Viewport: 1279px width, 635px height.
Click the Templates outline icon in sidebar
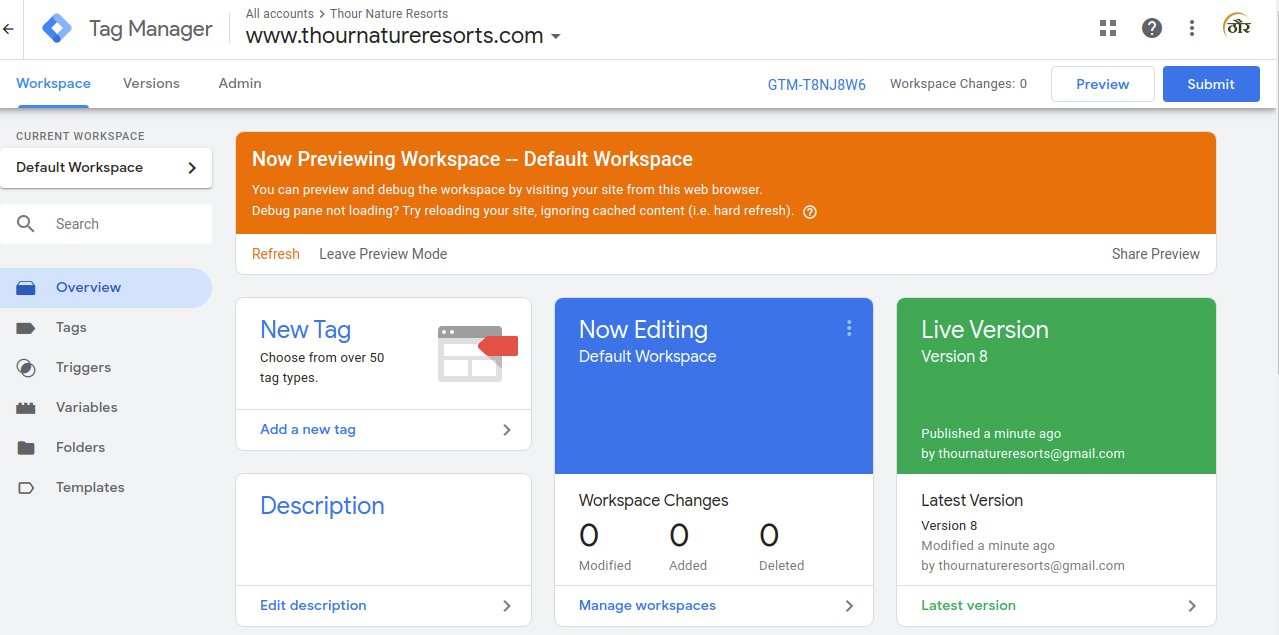pos(26,488)
